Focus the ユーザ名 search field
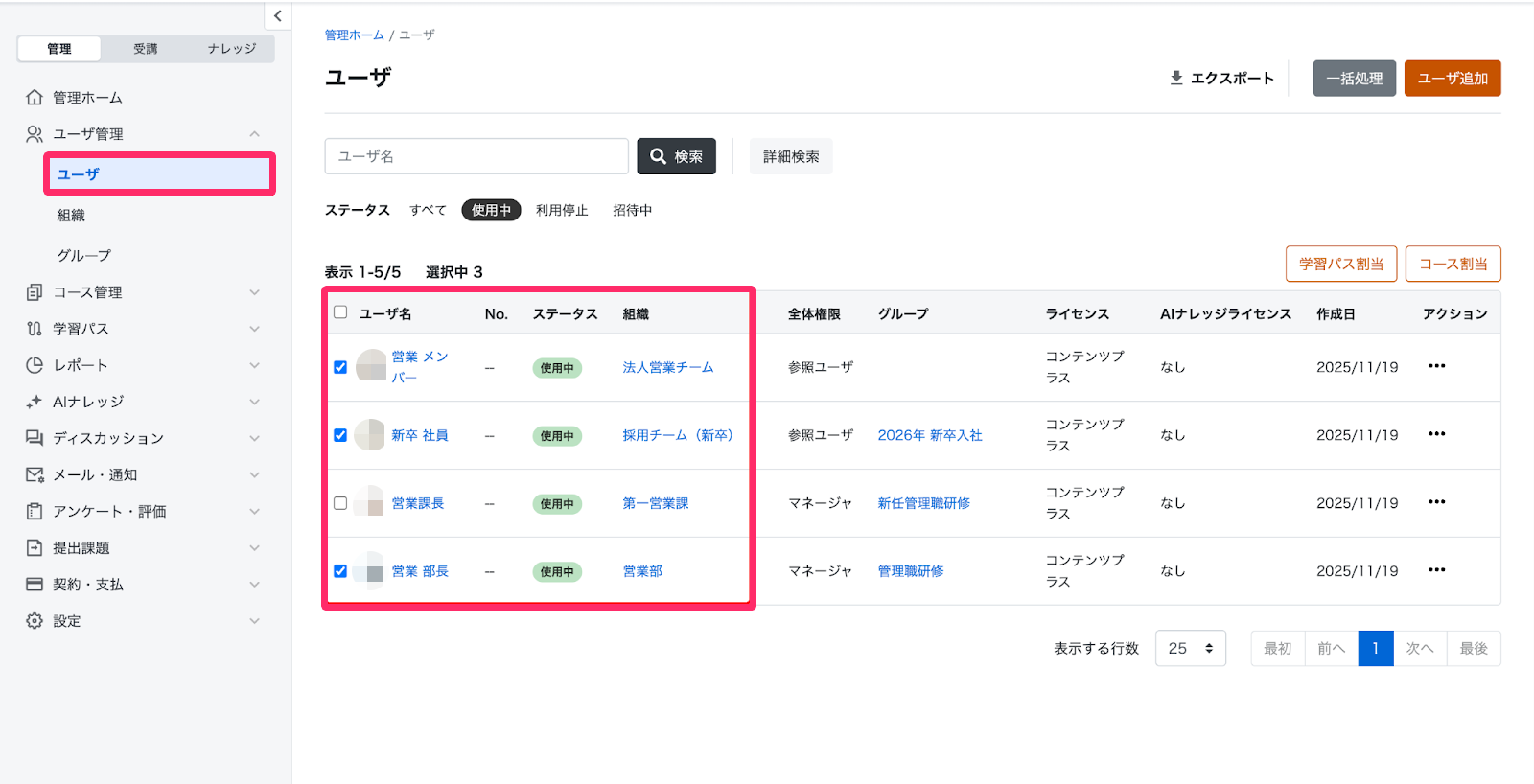The width and height of the screenshot is (1534, 784). [x=476, y=156]
